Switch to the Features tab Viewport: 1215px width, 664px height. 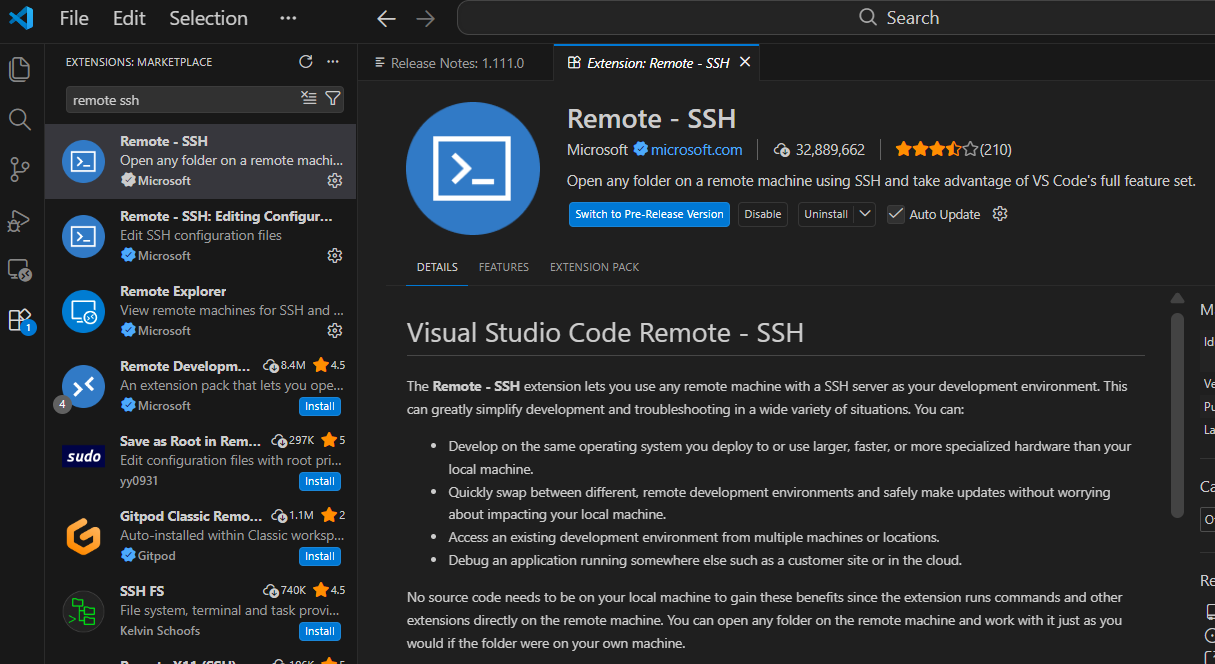click(x=503, y=267)
